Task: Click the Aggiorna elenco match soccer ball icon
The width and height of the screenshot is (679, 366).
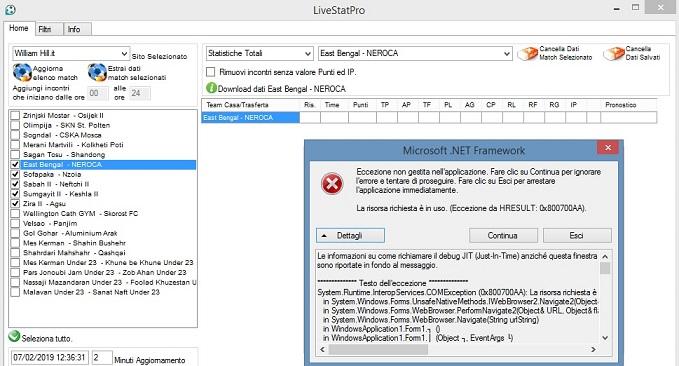Action: pyautogui.click(x=22, y=72)
